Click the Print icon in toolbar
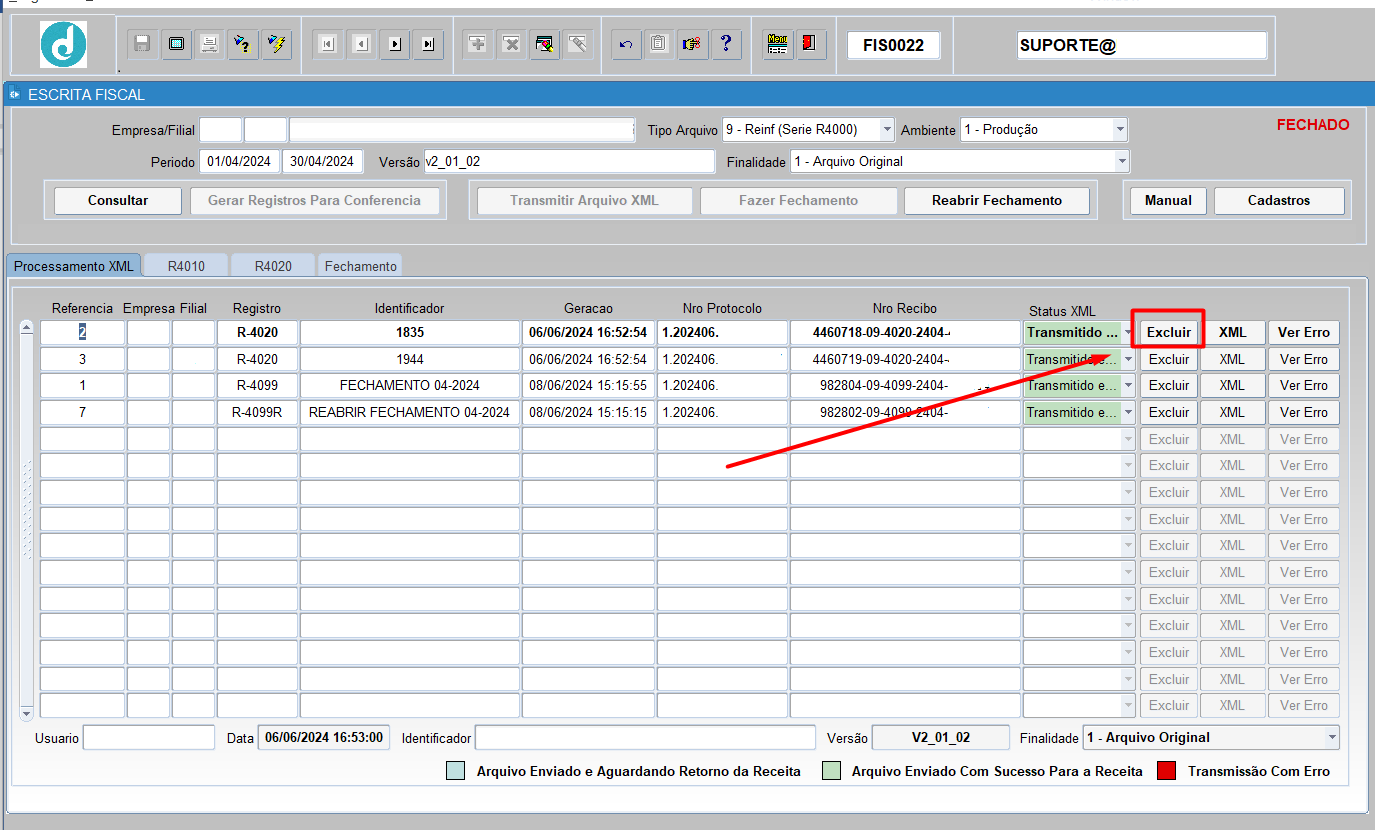 pyautogui.click(x=209, y=44)
